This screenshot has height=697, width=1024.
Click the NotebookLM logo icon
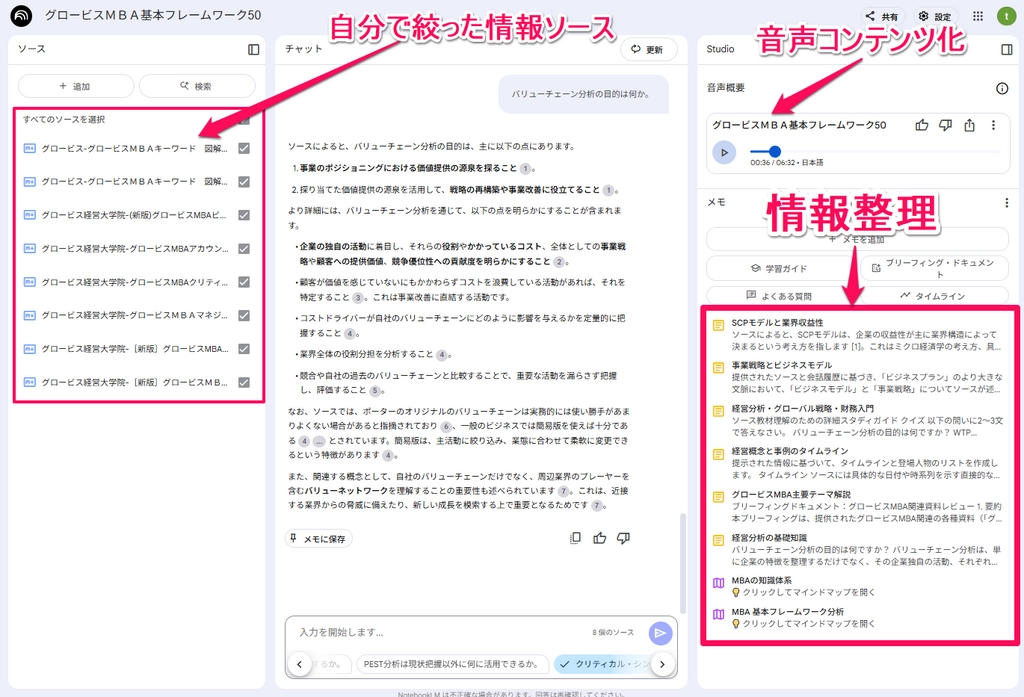pyautogui.click(x=21, y=16)
